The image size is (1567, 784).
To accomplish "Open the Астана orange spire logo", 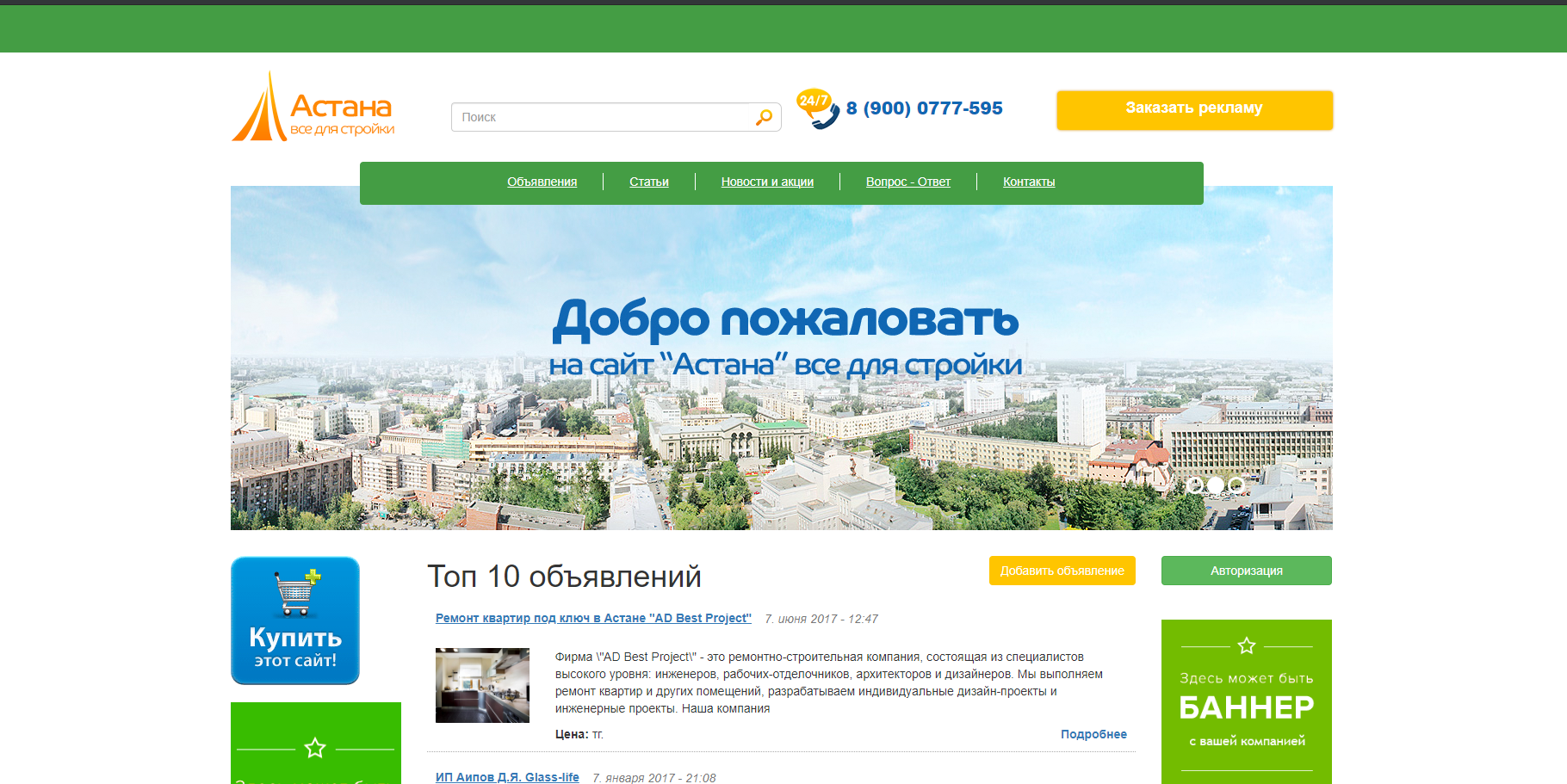I will 313,107.
